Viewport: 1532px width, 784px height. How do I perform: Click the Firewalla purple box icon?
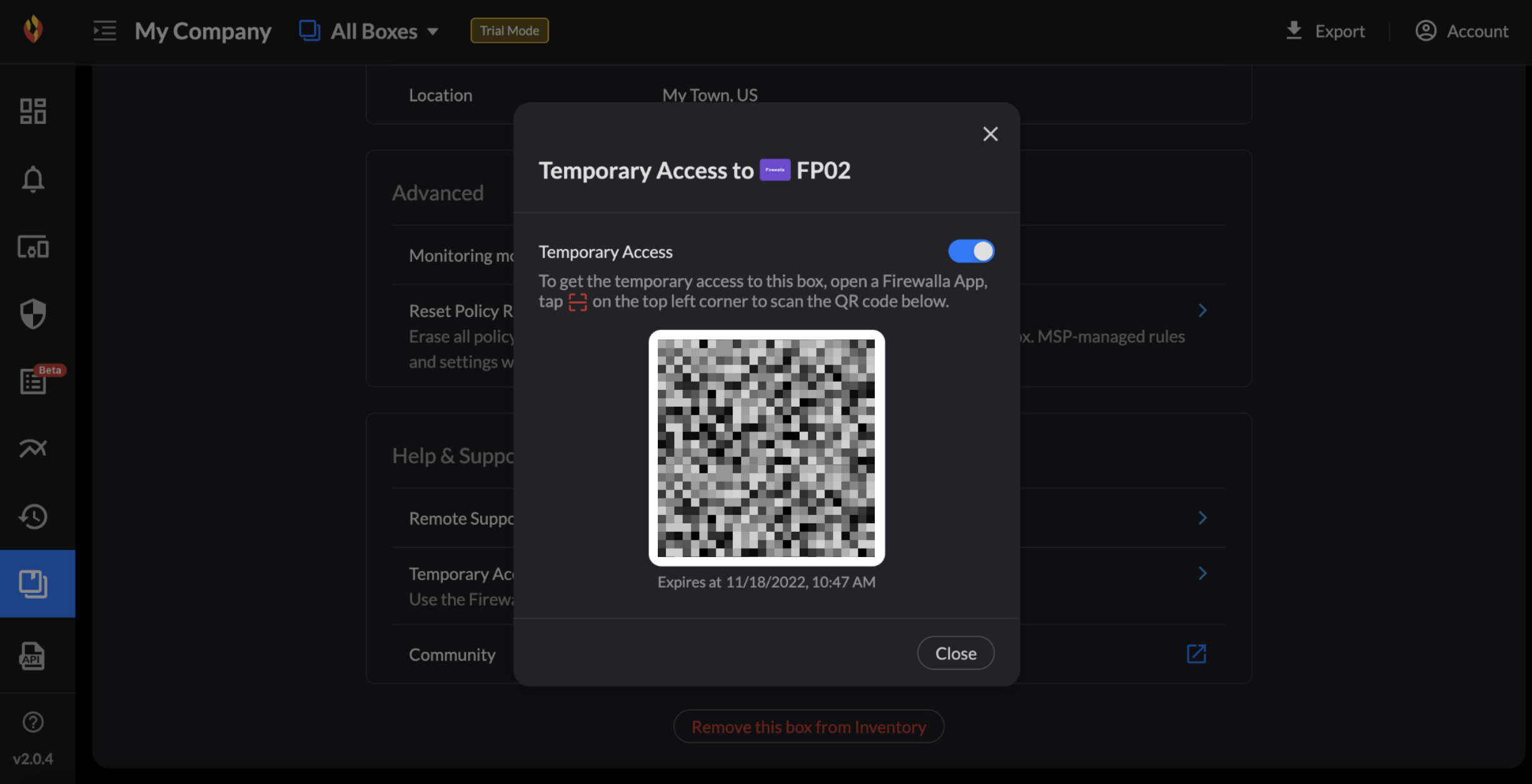[775, 170]
